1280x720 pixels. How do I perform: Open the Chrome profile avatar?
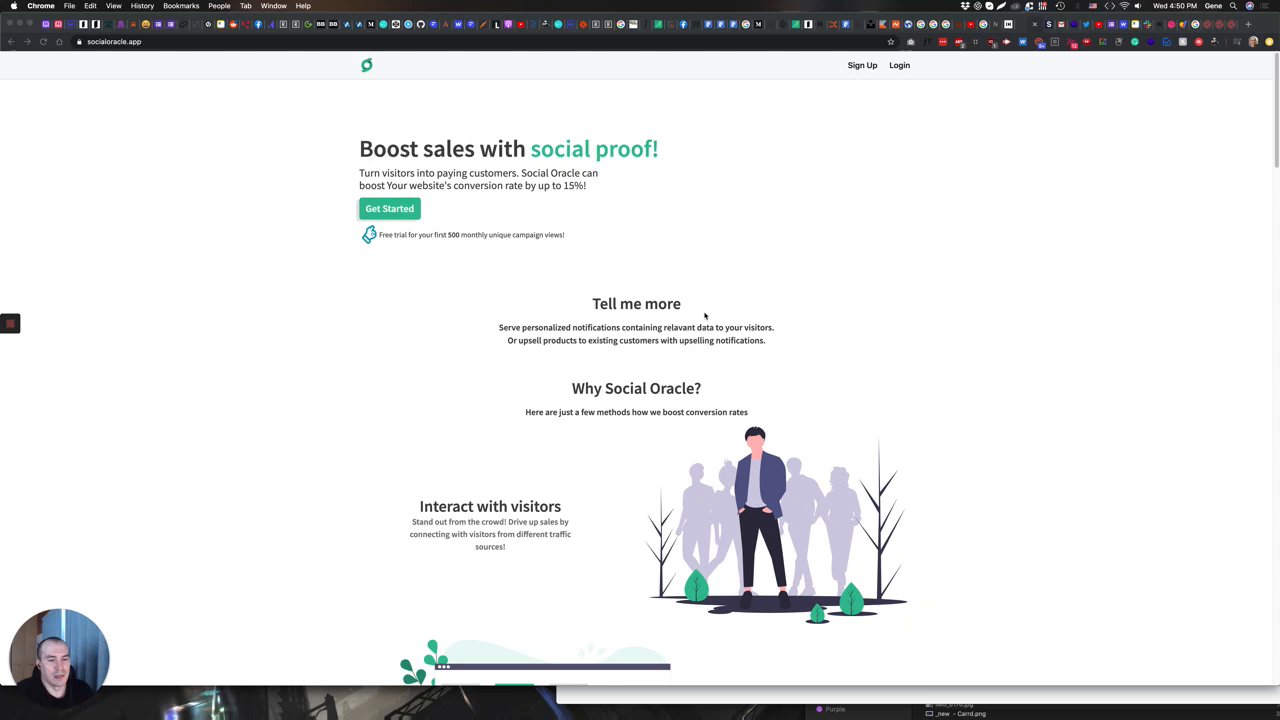pyautogui.click(x=1253, y=42)
